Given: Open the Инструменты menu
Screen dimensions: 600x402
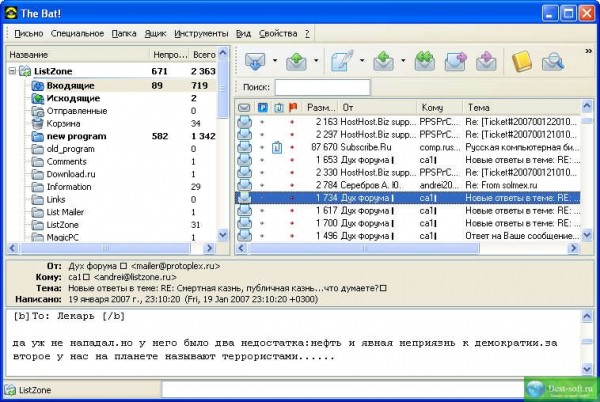Looking at the screenshot, I should [x=201, y=34].
